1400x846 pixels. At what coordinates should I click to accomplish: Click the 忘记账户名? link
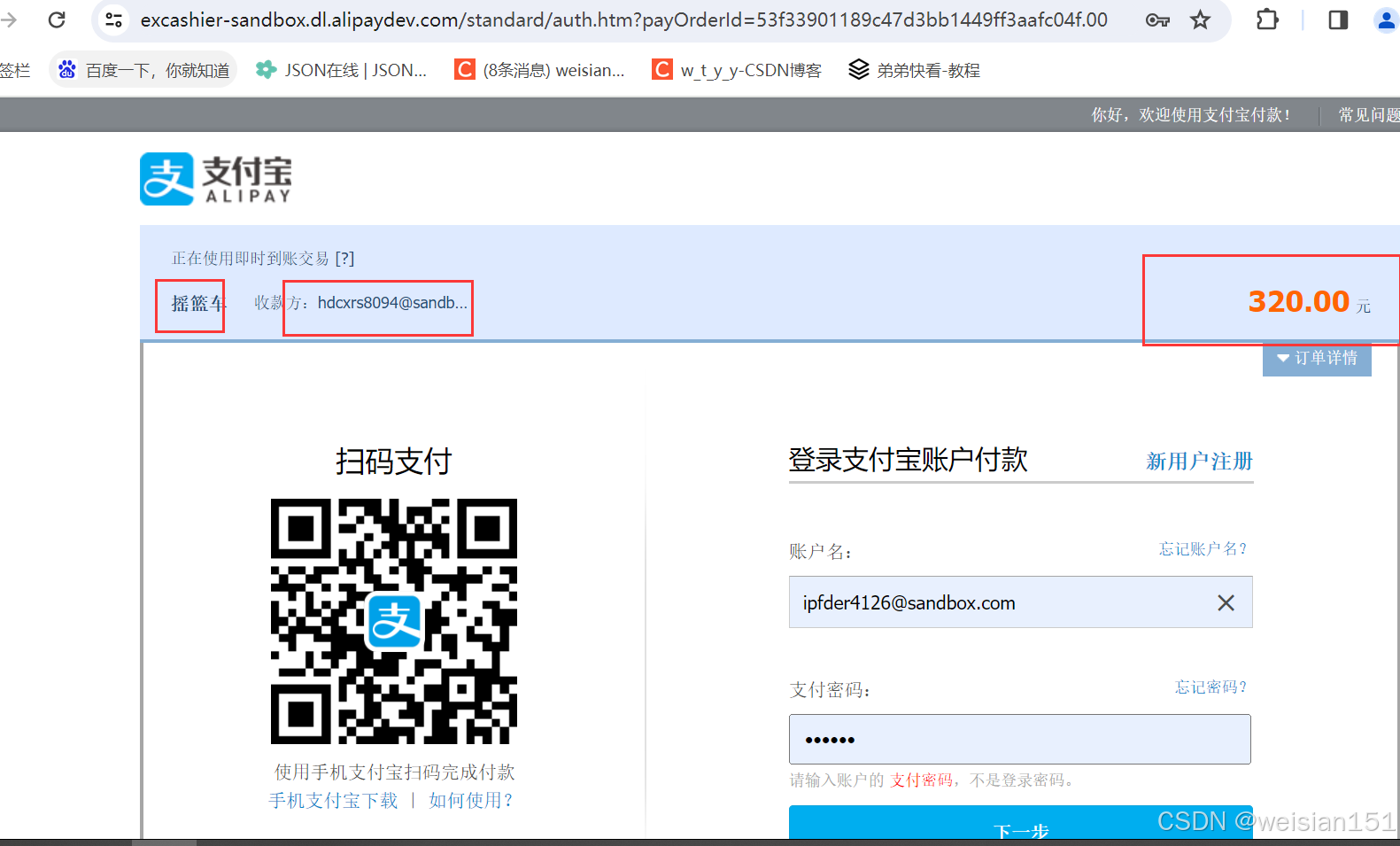[1203, 549]
